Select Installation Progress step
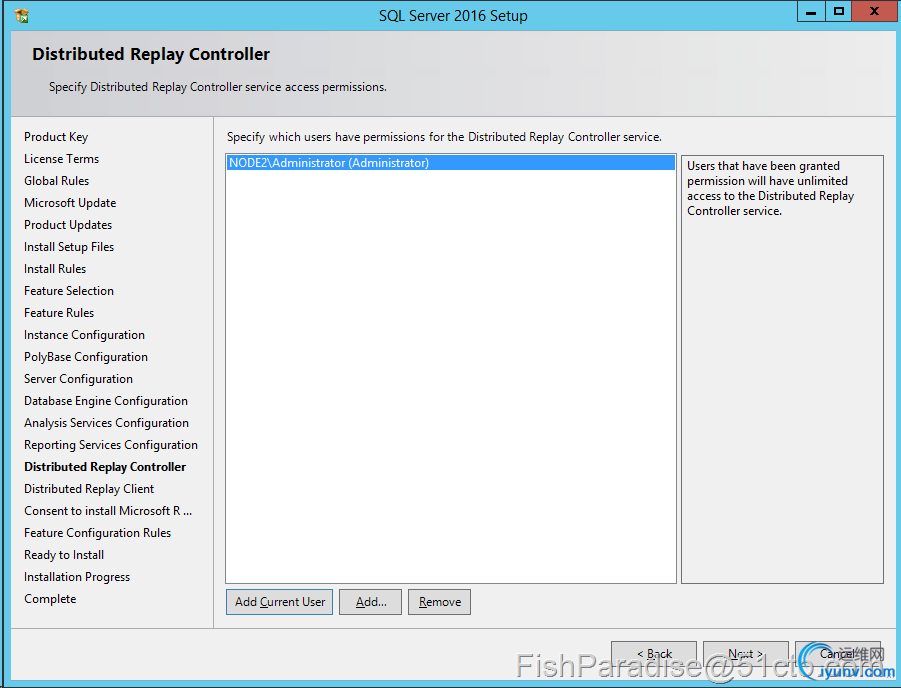 click(77, 577)
